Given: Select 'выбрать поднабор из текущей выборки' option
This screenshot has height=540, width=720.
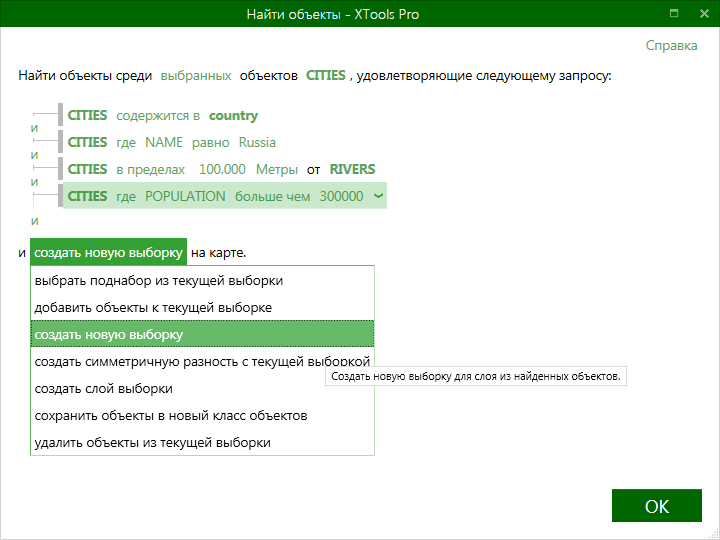Looking at the screenshot, I should click(x=158, y=280).
